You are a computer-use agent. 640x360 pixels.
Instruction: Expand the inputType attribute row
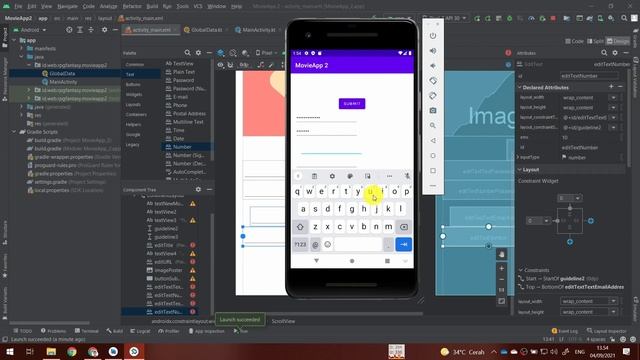click(x=518, y=157)
